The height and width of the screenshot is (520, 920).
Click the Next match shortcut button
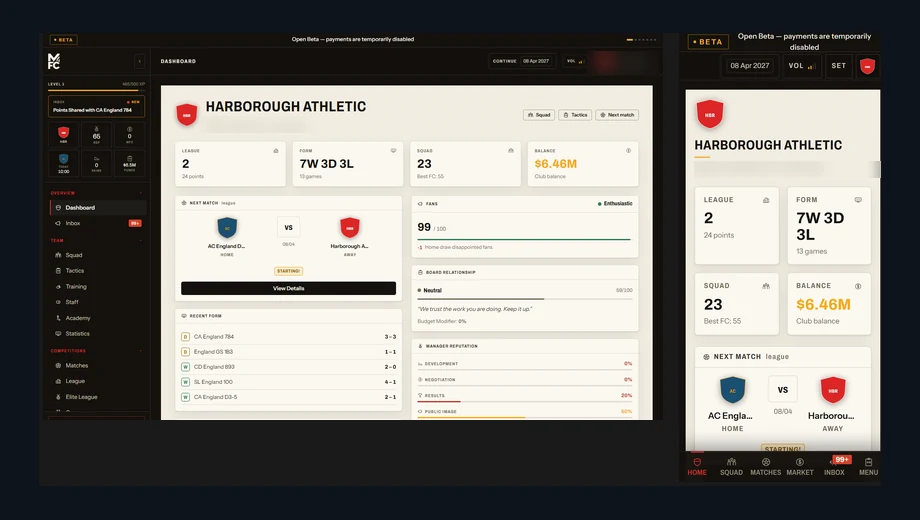click(x=617, y=115)
